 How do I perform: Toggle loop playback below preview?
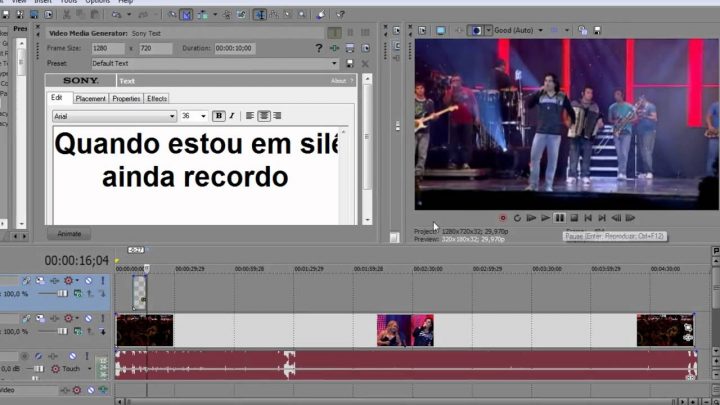coord(517,218)
